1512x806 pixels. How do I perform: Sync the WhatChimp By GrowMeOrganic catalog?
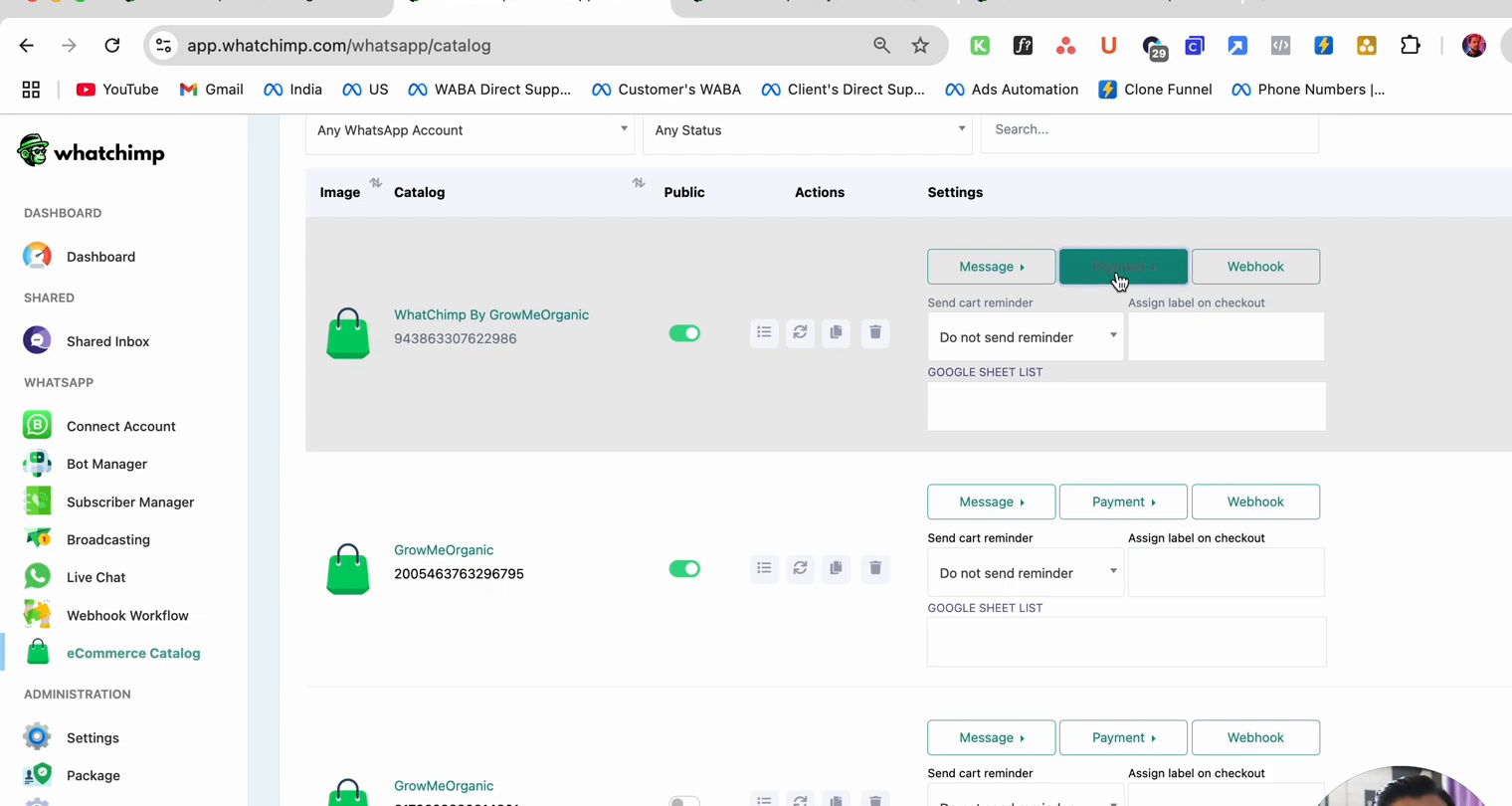point(800,332)
